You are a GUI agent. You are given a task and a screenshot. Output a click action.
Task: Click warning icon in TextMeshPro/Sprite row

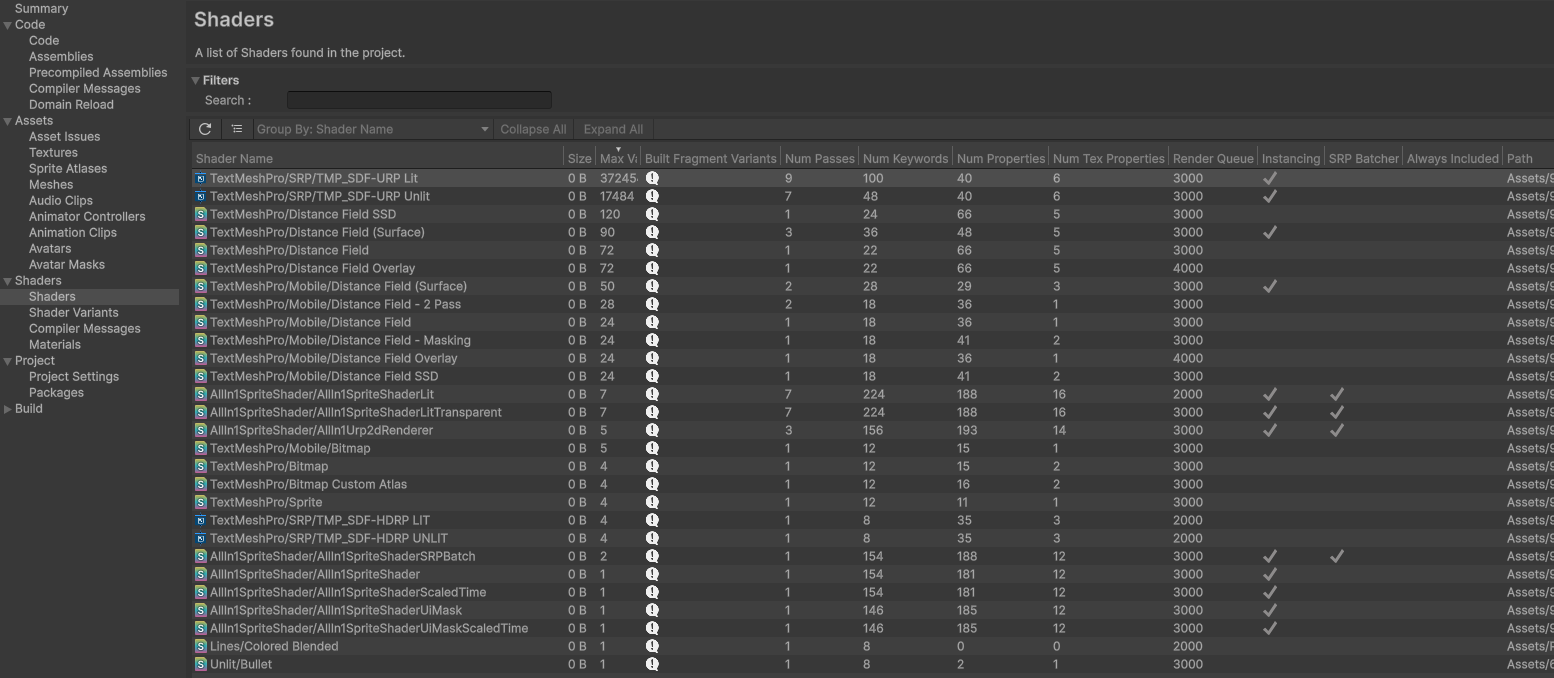pos(652,502)
